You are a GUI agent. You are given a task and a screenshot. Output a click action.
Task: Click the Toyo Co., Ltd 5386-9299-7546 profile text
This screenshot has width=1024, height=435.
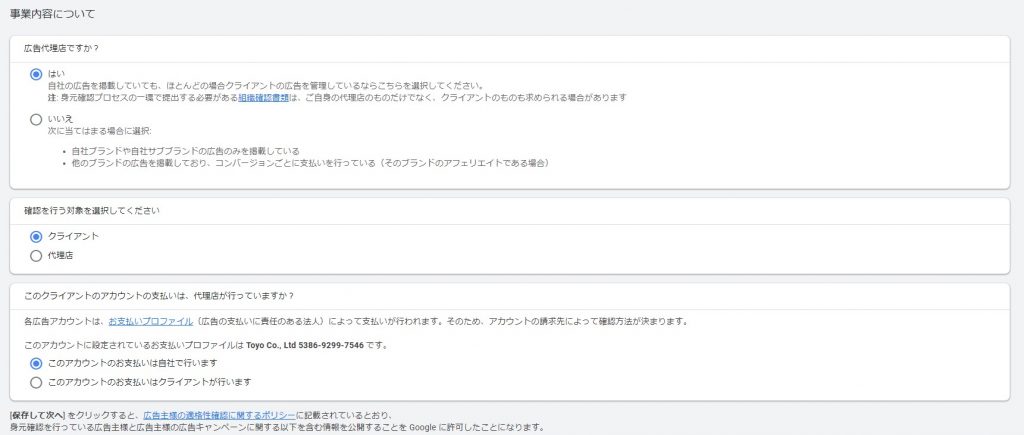pyautogui.click(x=304, y=345)
